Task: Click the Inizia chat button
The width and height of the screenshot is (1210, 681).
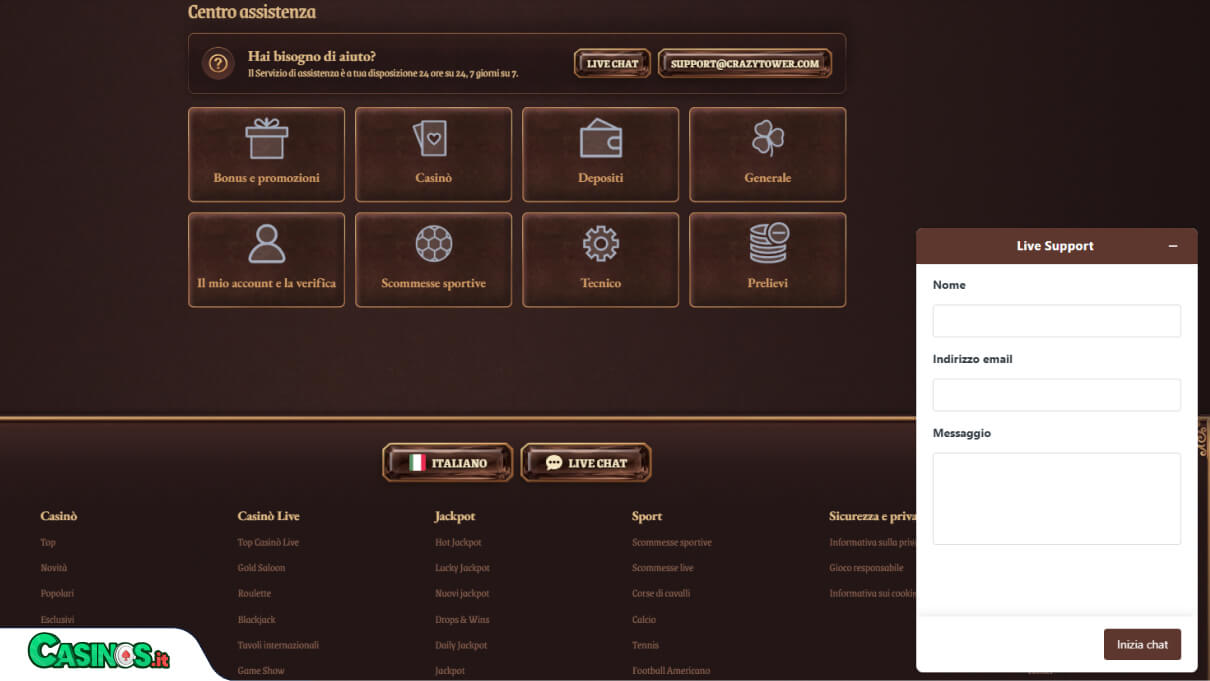Action: click(x=1142, y=645)
